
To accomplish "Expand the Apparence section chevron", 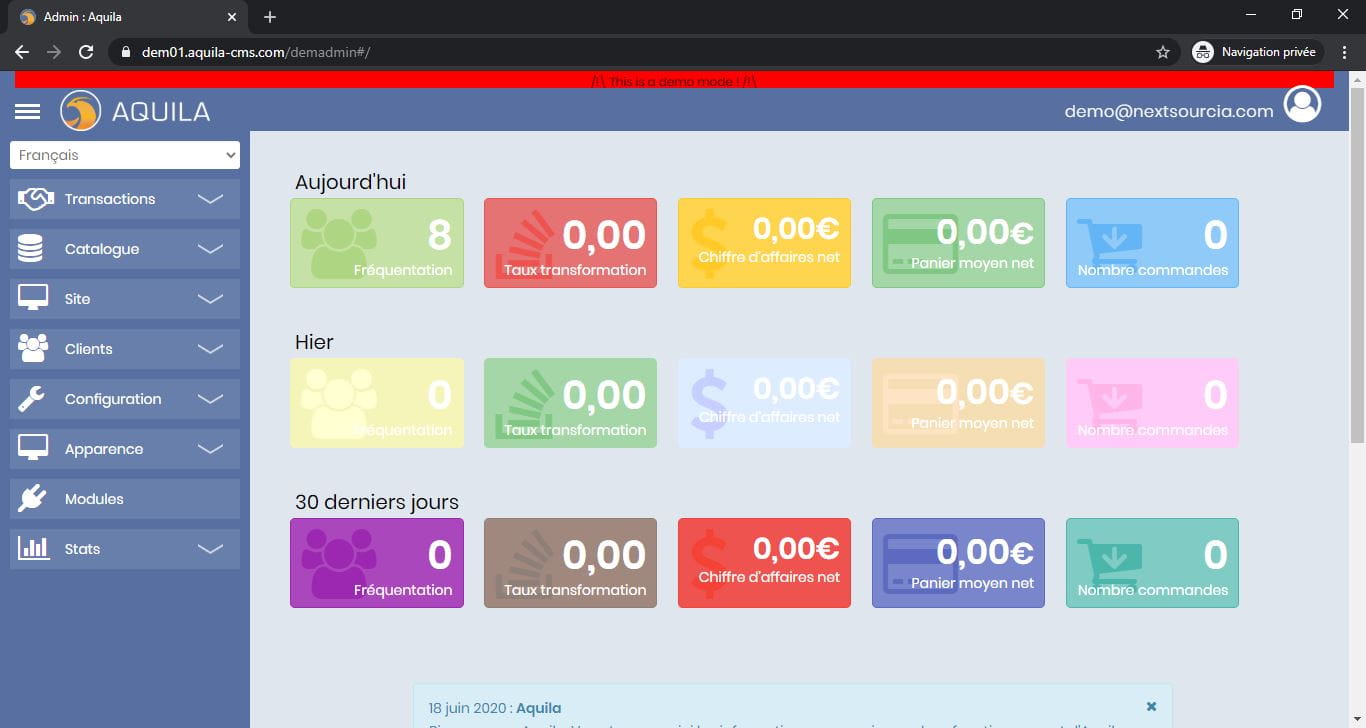I will coord(210,448).
